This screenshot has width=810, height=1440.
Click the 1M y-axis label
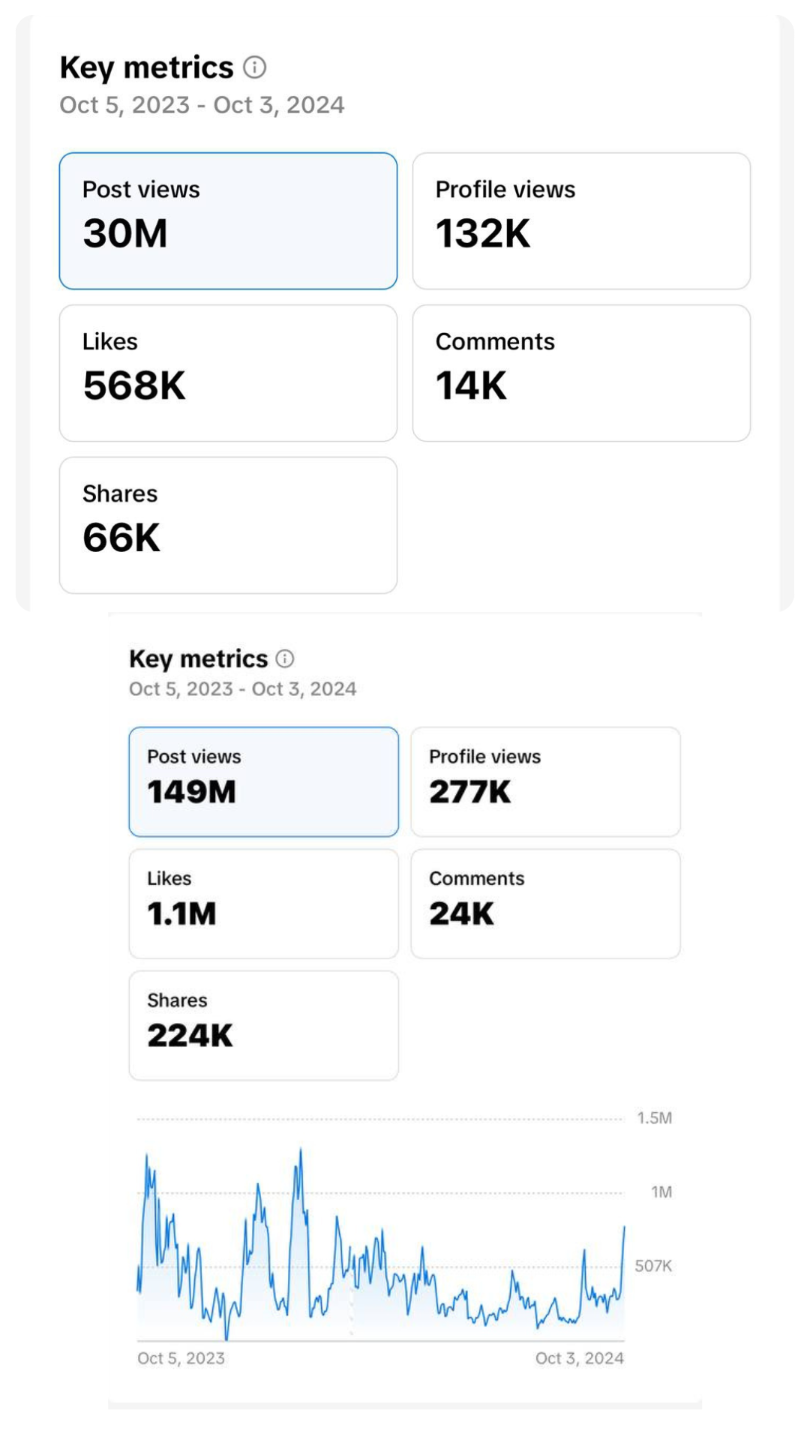(661, 1192)
